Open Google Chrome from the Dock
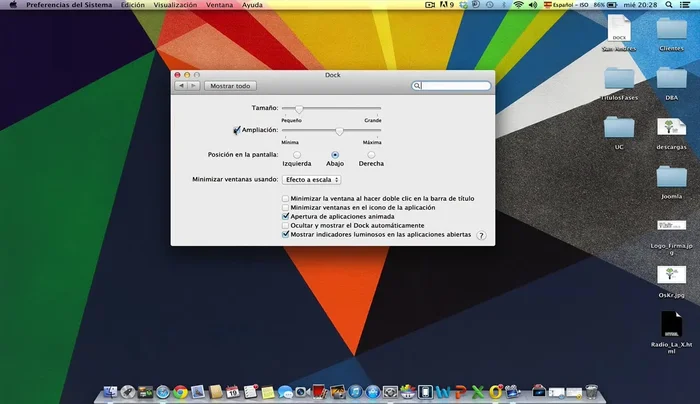The height and width of the screenshot is (404, 700). (x=180, y=392)
